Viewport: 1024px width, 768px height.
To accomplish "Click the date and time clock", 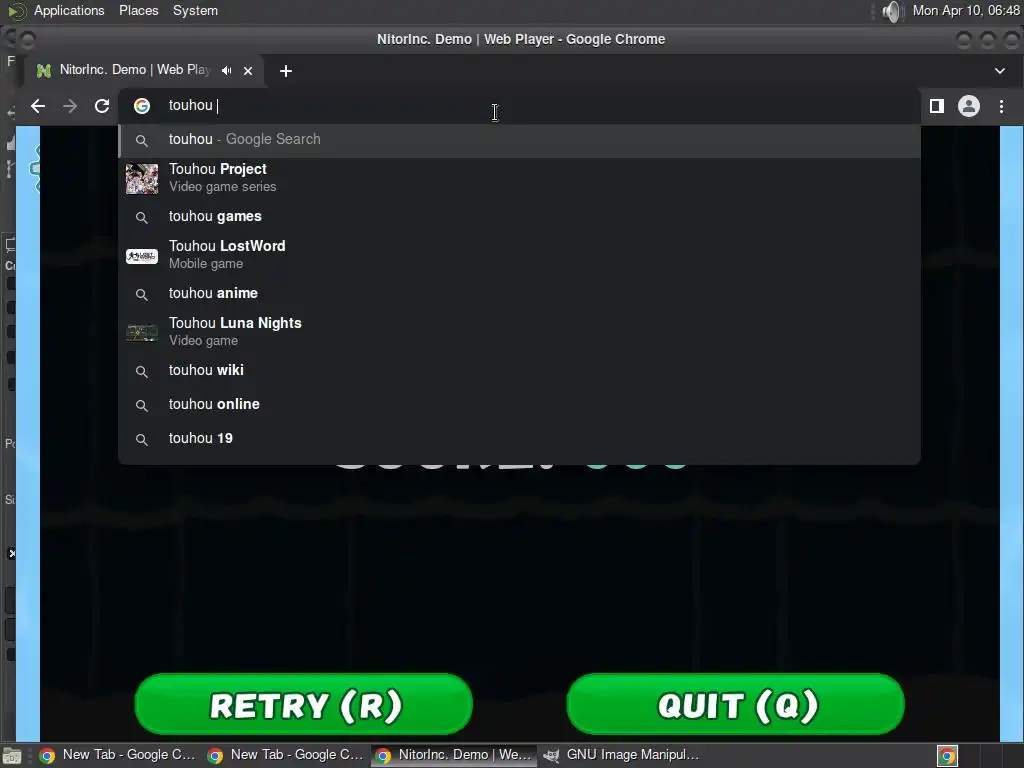I will (x=966, y=10).
